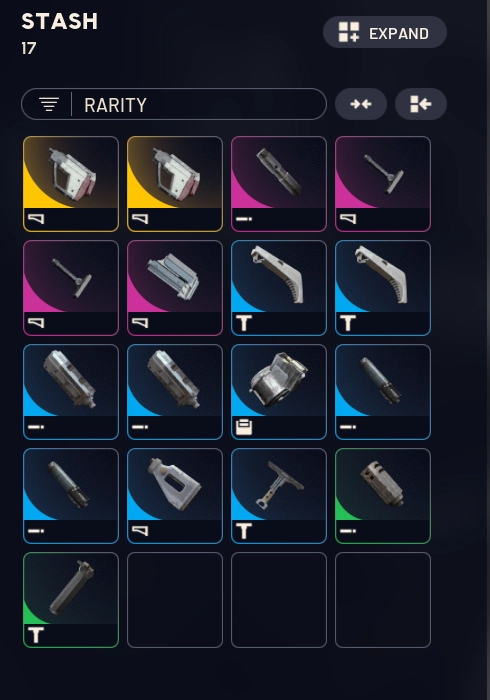Screen dimensions: 490x700
Task: Click the last empty stash slot
Action: (383, 600)
